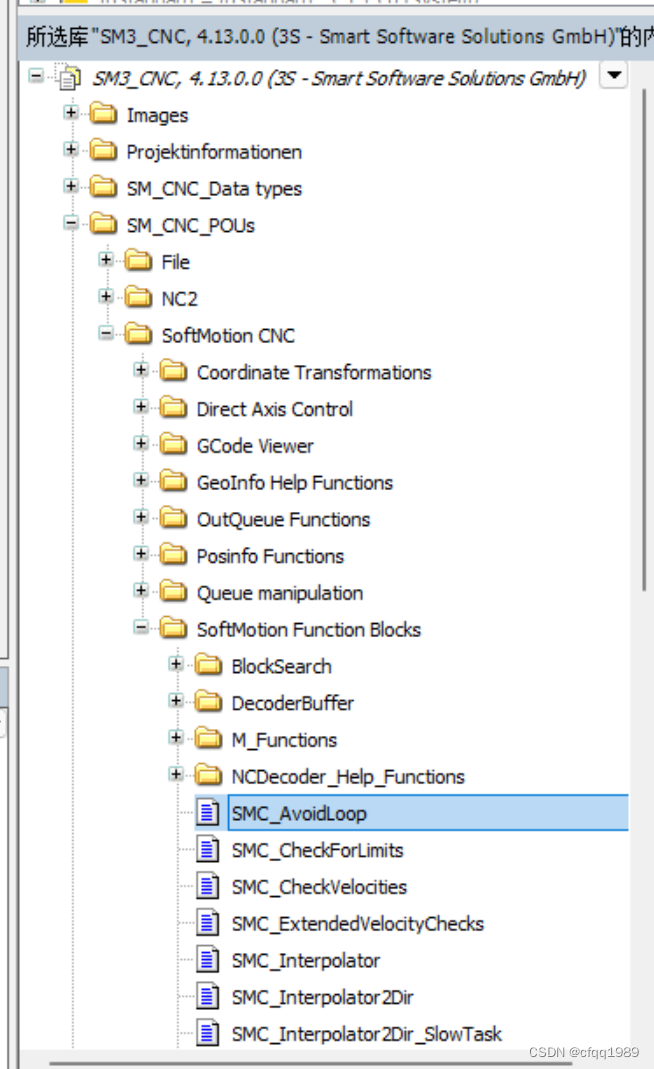The width and height of the screenshot is (654, 1069).
Task: Click the SMC_CheckVelocities POU document icon
Action: click(x=208, y=886)
